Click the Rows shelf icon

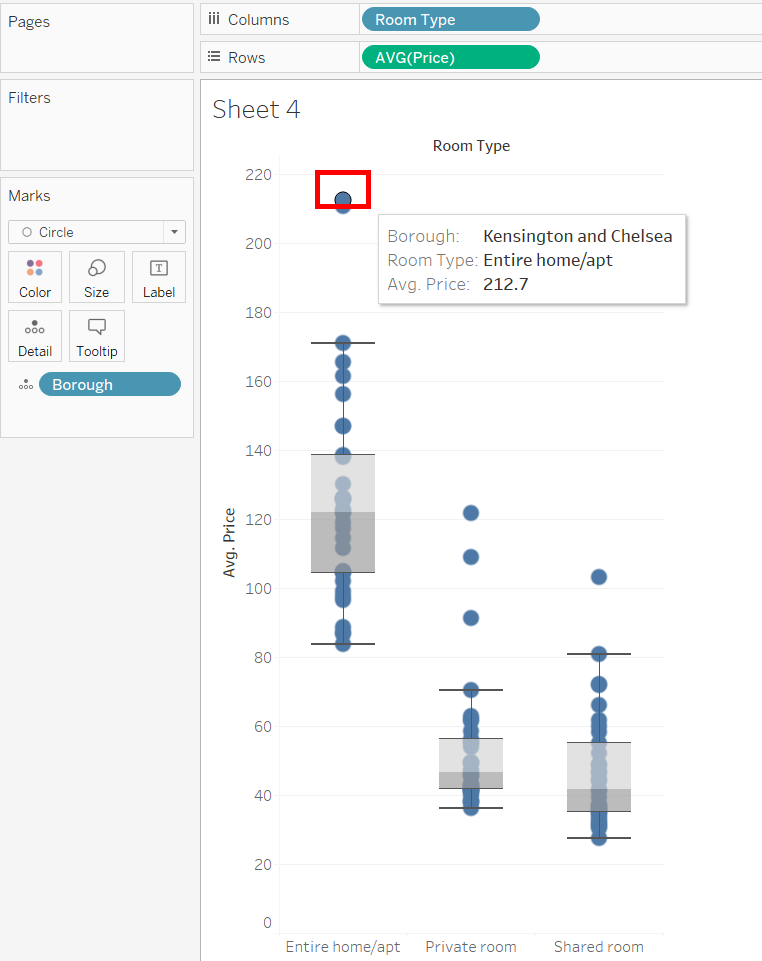(213, 57)
